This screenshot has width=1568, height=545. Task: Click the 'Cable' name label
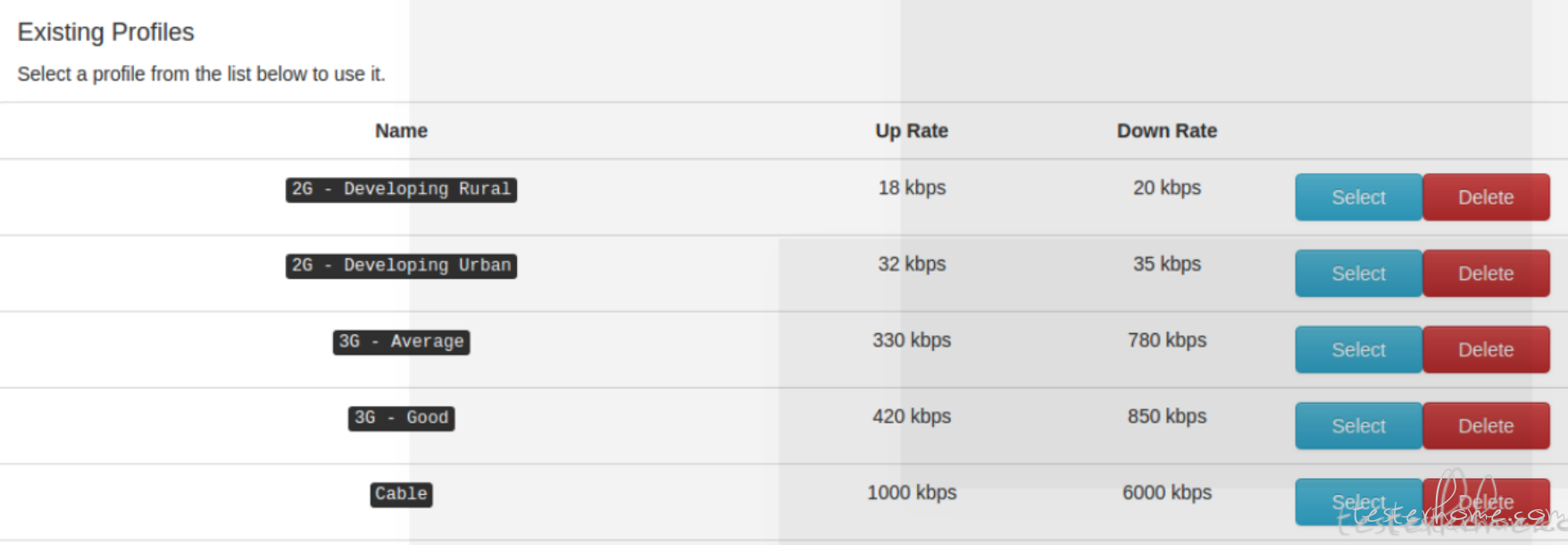(x=401, y=494)
